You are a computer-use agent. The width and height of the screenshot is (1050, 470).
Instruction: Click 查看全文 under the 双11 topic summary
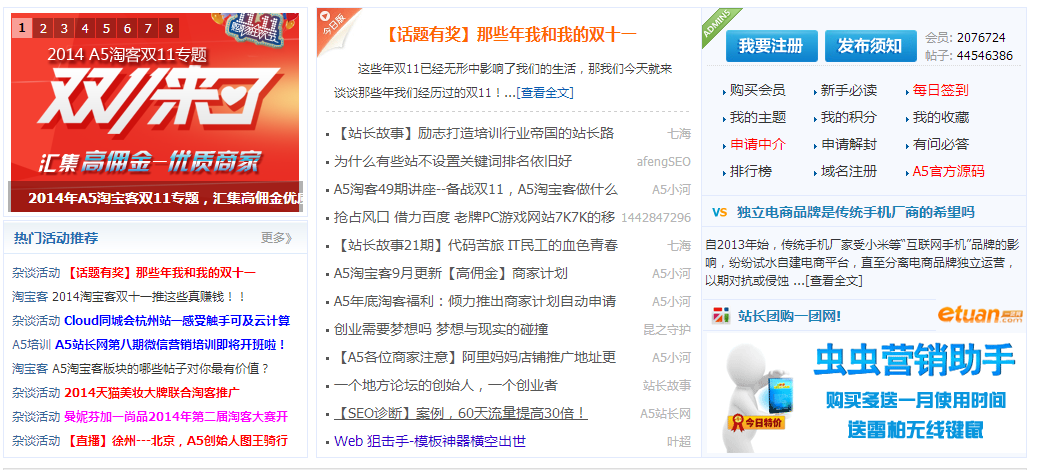coord(544,92)
